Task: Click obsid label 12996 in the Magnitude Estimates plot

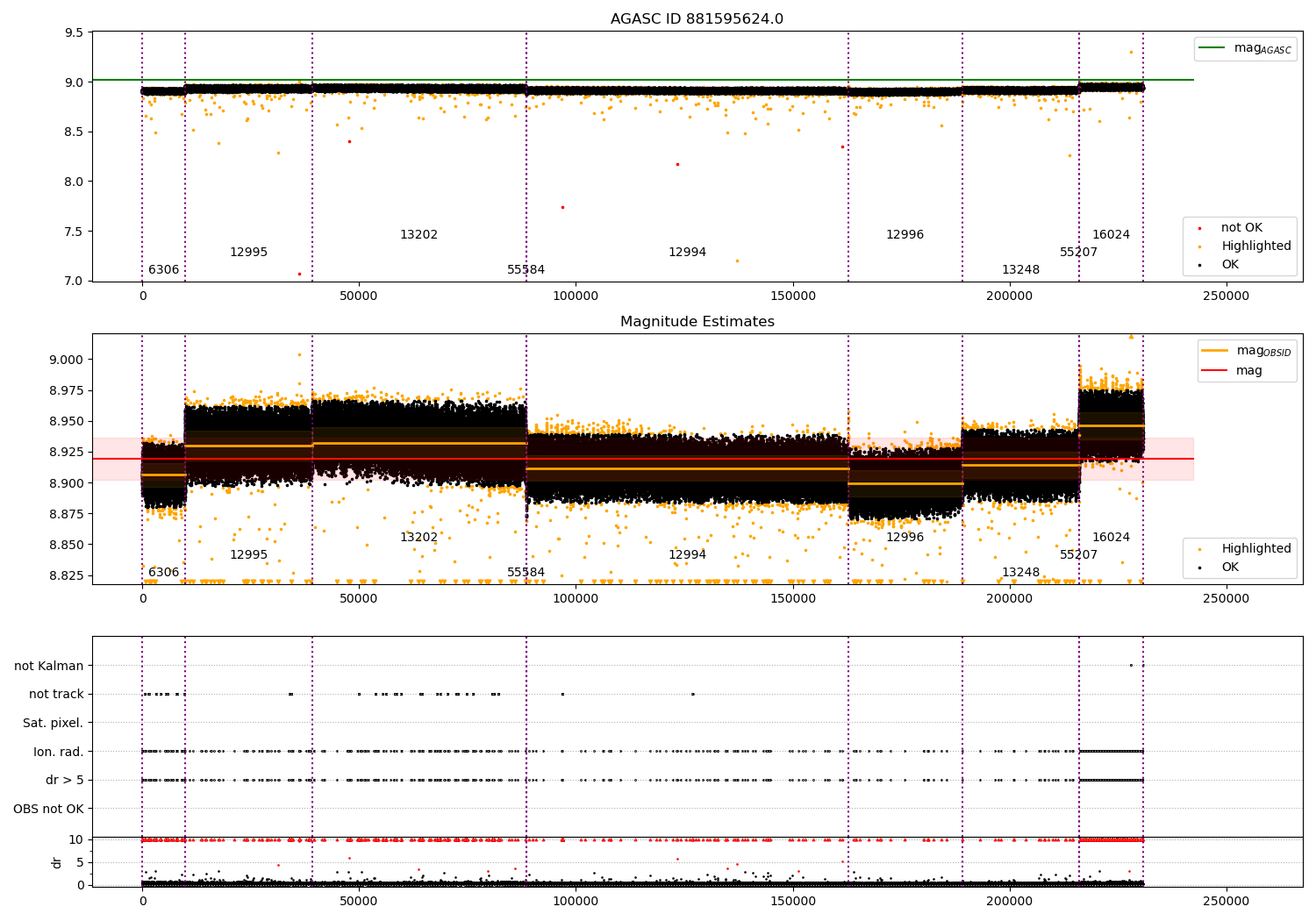Action: [905, 538]
